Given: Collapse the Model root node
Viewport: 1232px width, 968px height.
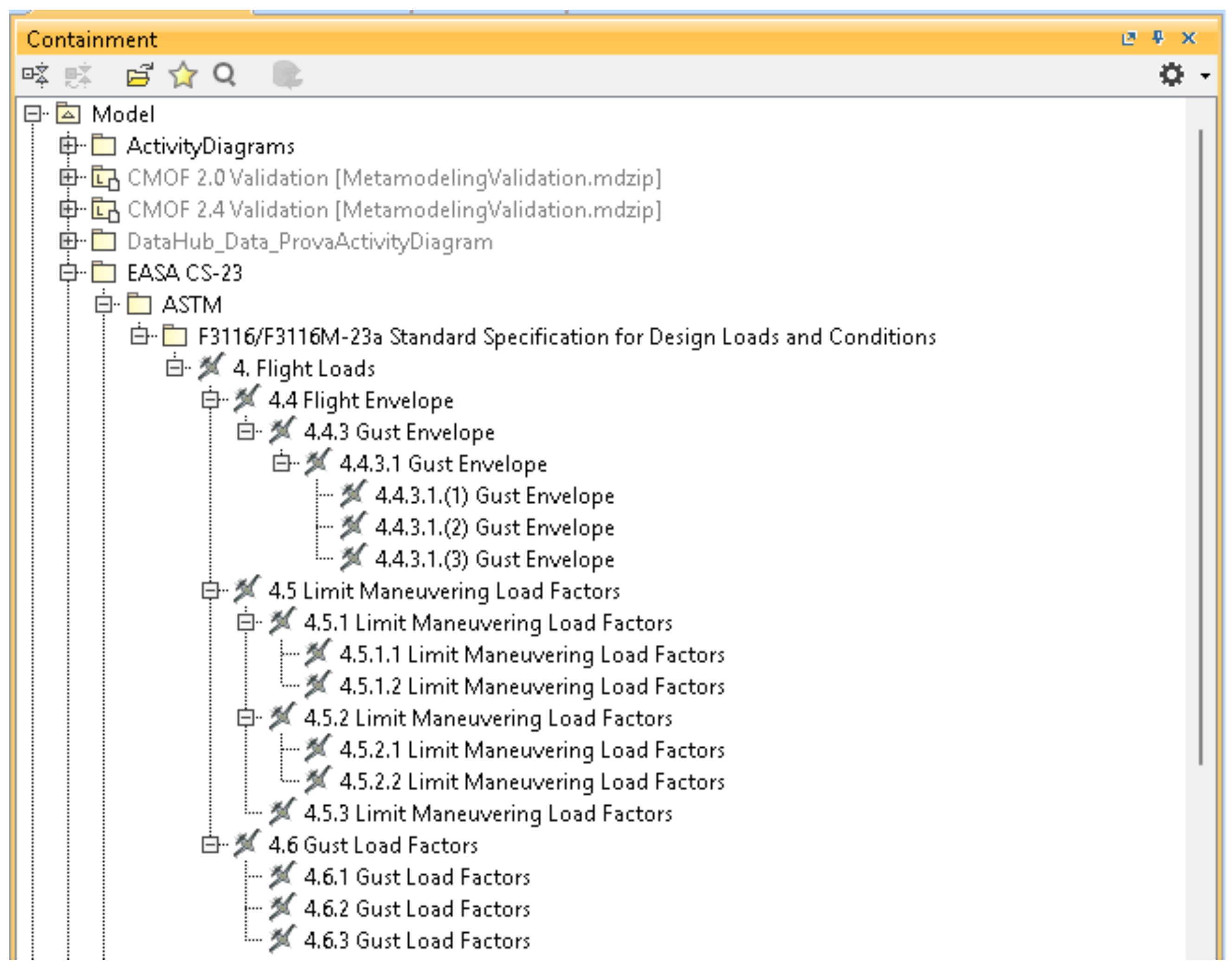Looking at the screenshot, I should click(32, 114).
